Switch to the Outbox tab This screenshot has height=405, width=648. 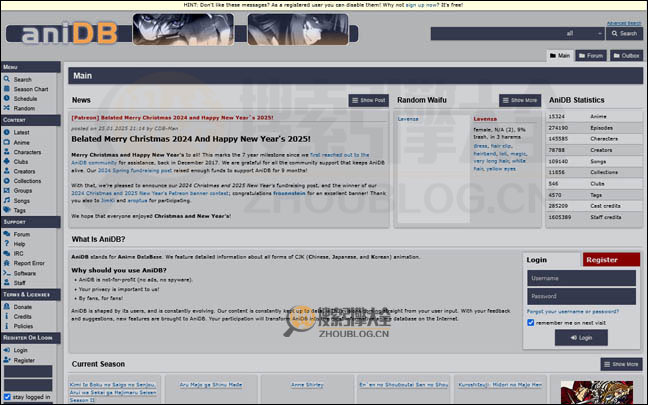point(627,55)
